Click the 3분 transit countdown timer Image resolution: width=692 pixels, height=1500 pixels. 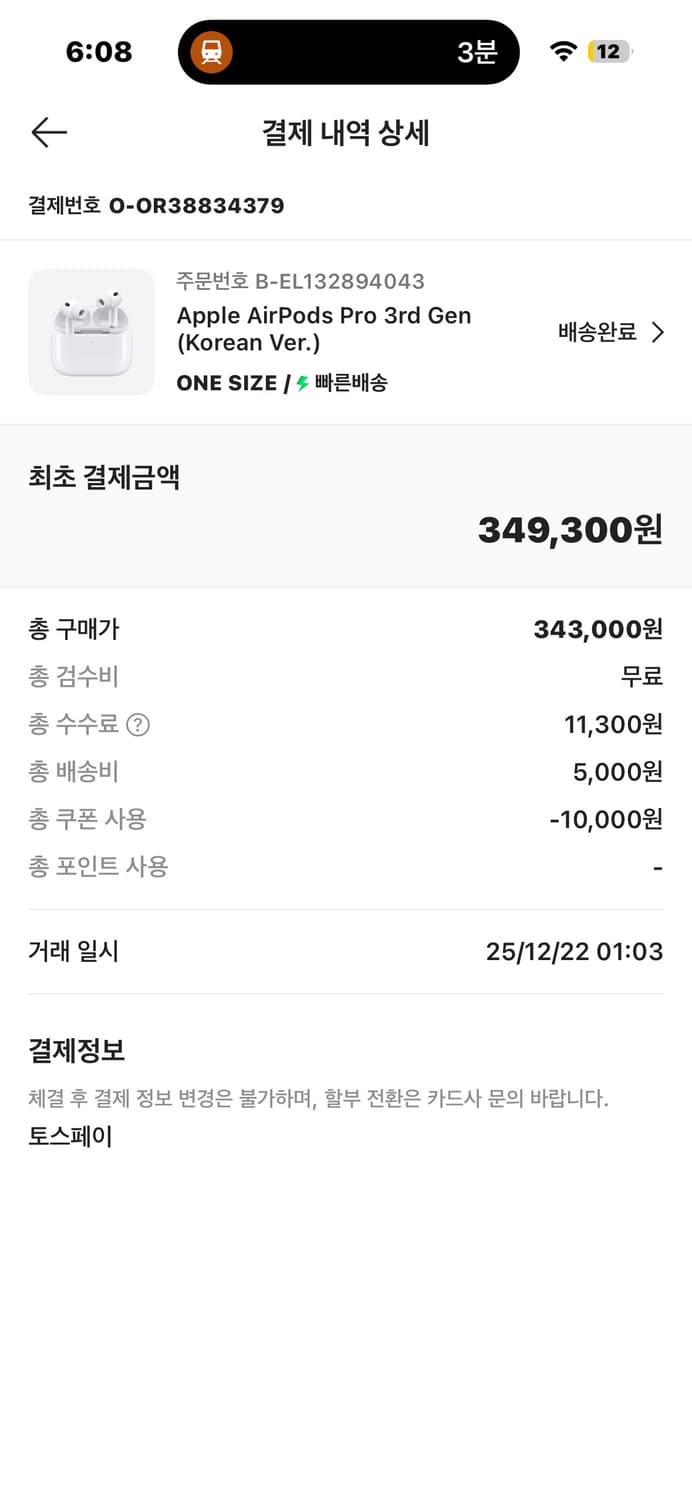479,51
